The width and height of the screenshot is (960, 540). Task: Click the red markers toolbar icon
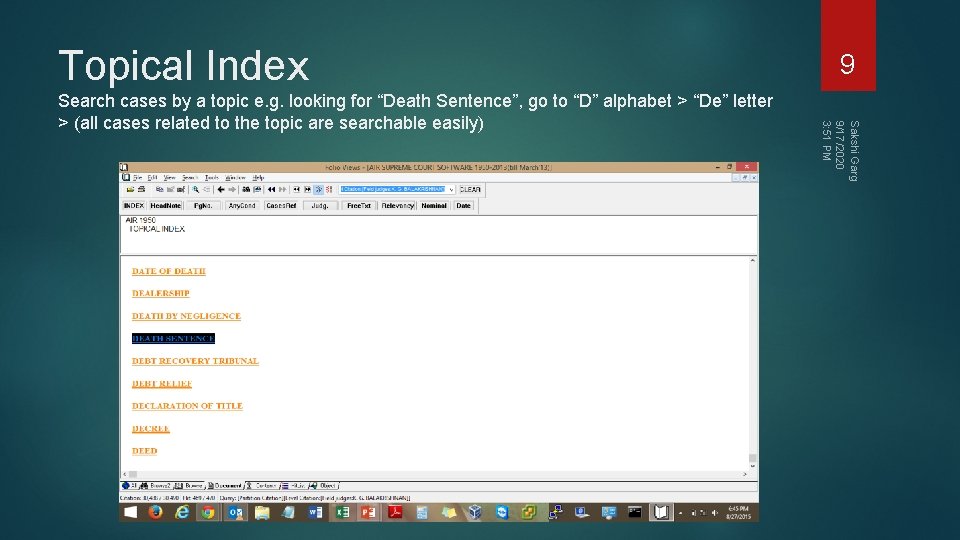(x=329, y=190)
